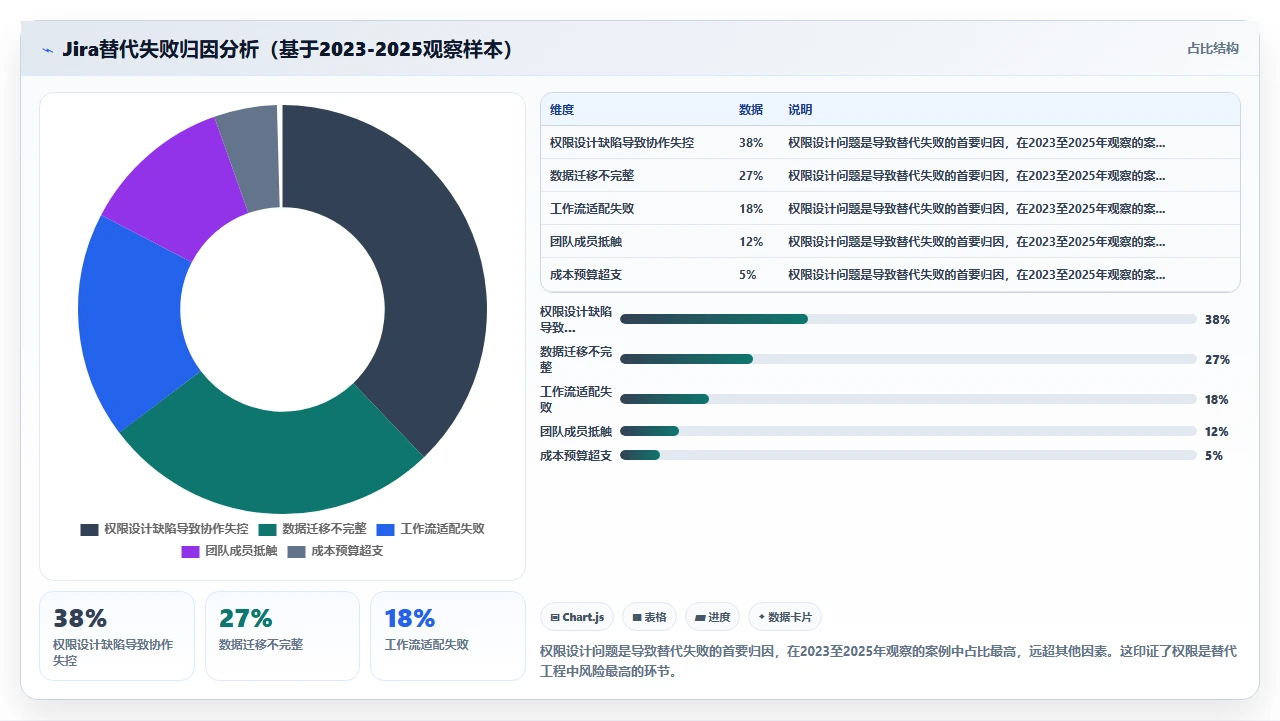This screenshot has height=721, width=1280.
Task: Click the 进度 chip
Action: [x=712, y=617]
